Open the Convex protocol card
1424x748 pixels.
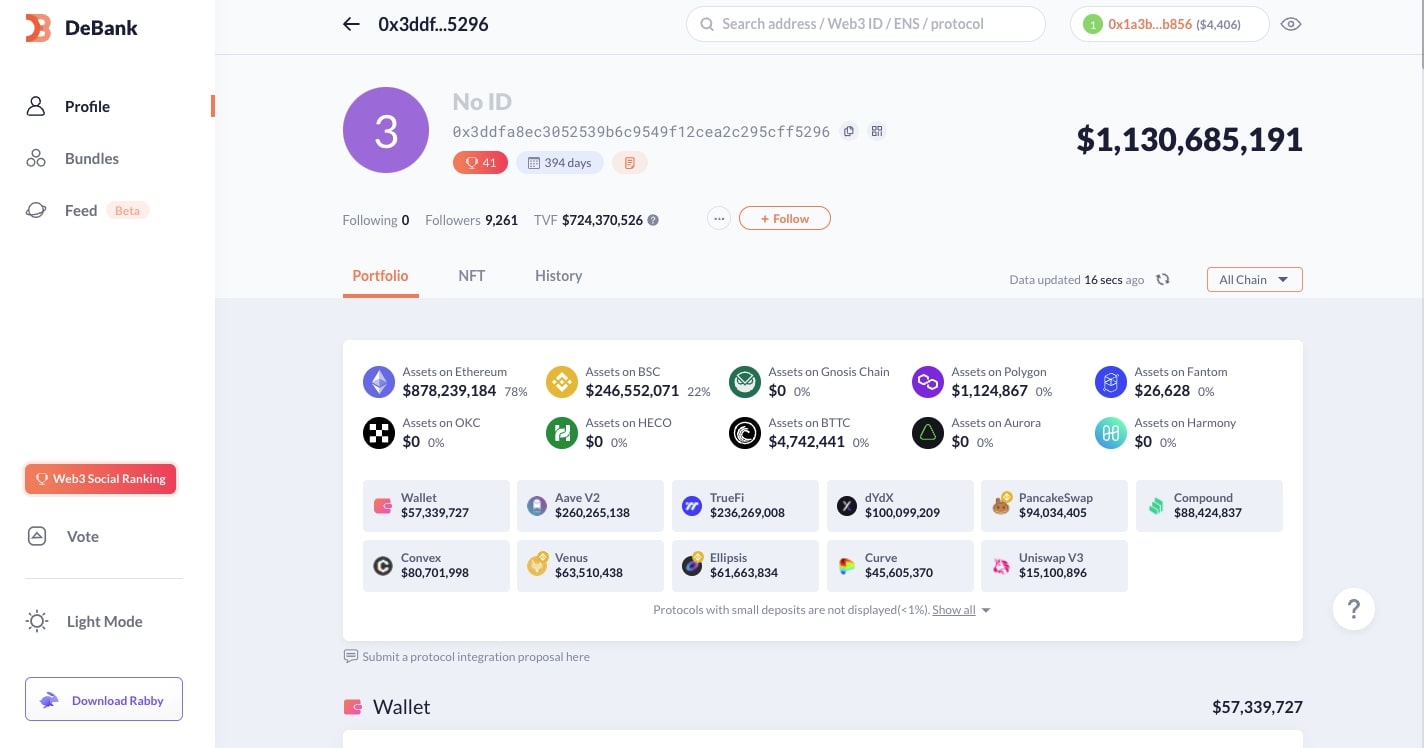436,565
